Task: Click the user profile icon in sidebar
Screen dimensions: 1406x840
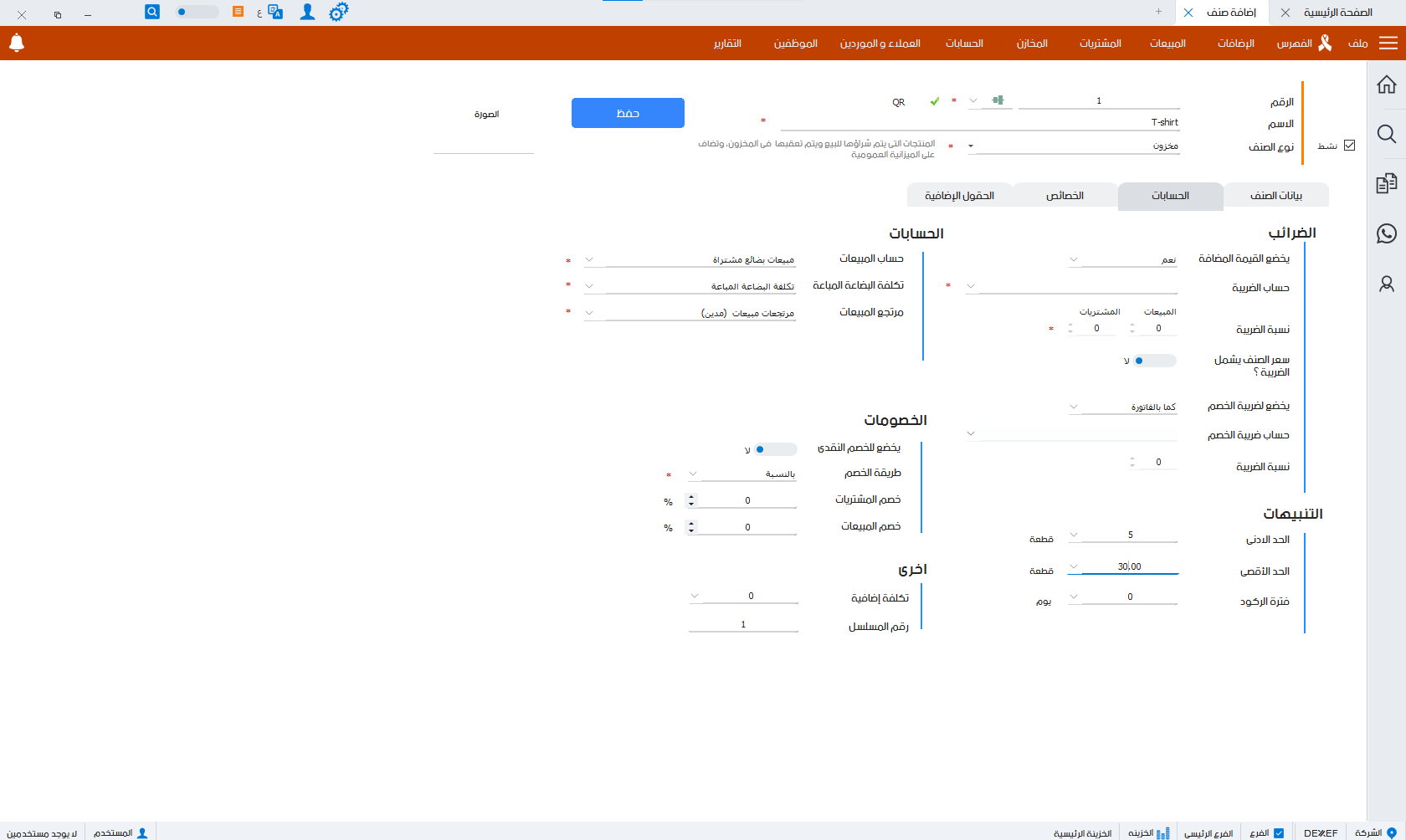Action: point(1387,284)
